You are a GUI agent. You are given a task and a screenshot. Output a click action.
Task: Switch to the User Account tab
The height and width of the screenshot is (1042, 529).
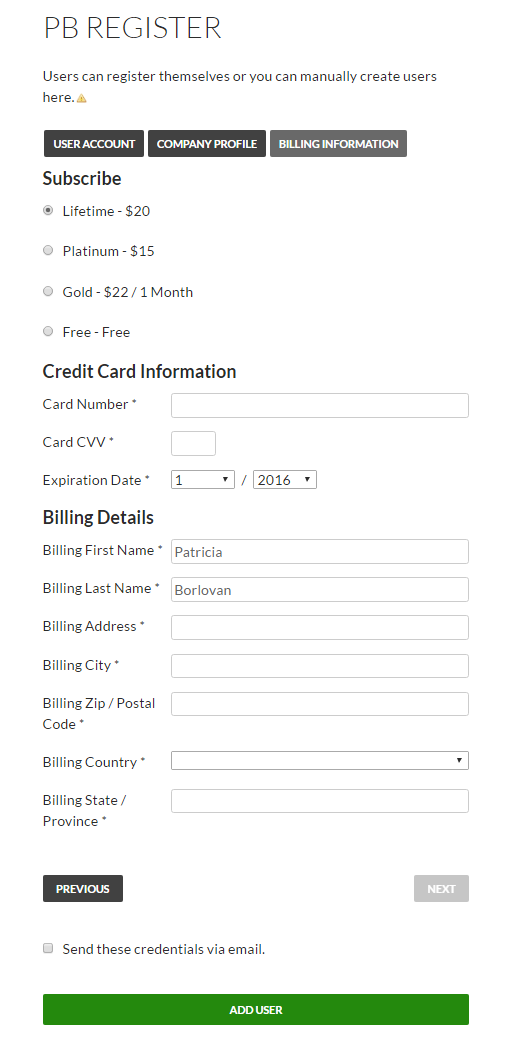(x=94, y=144)
